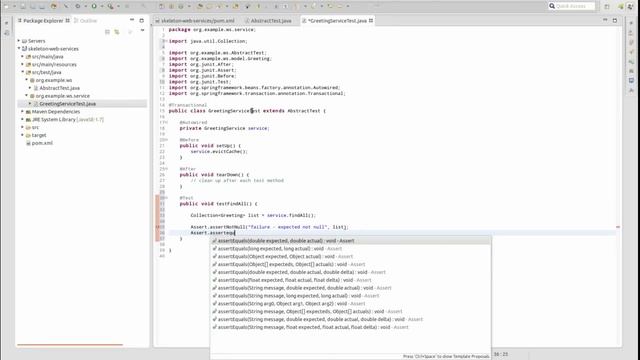Viewport: 640px width, 360px height.
Task: Restore the minimized view stack in the left trim bar
Action: pyautogui.click(x=6, y=23)
